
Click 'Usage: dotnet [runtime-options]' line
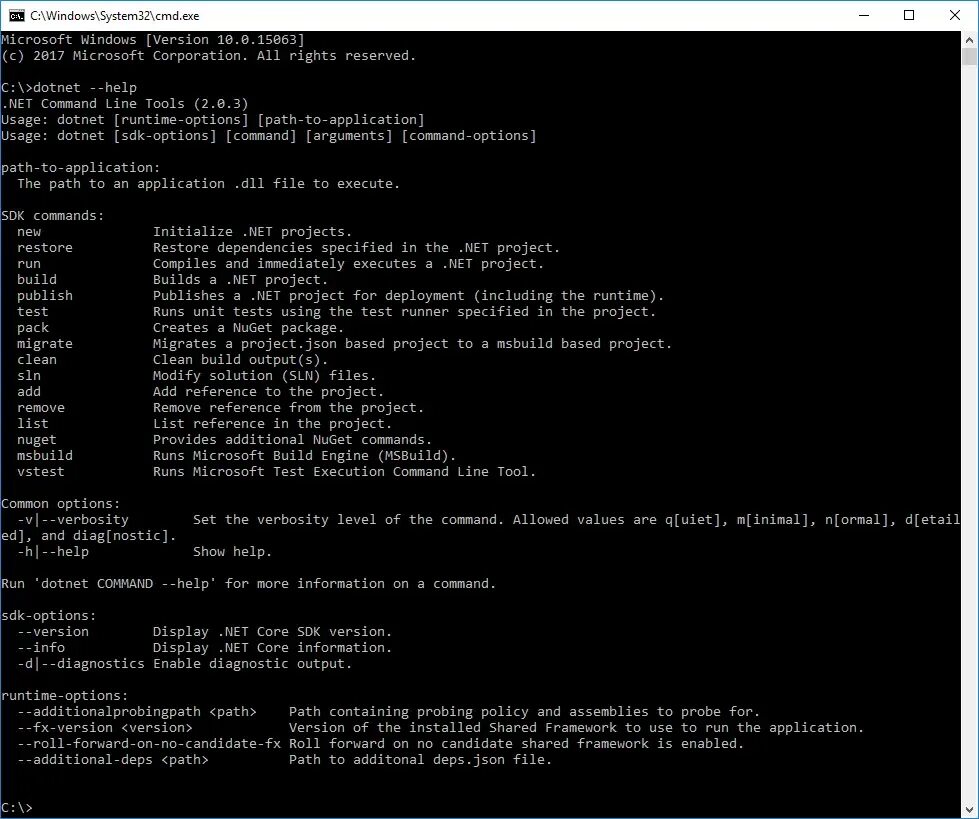[213, 120]
